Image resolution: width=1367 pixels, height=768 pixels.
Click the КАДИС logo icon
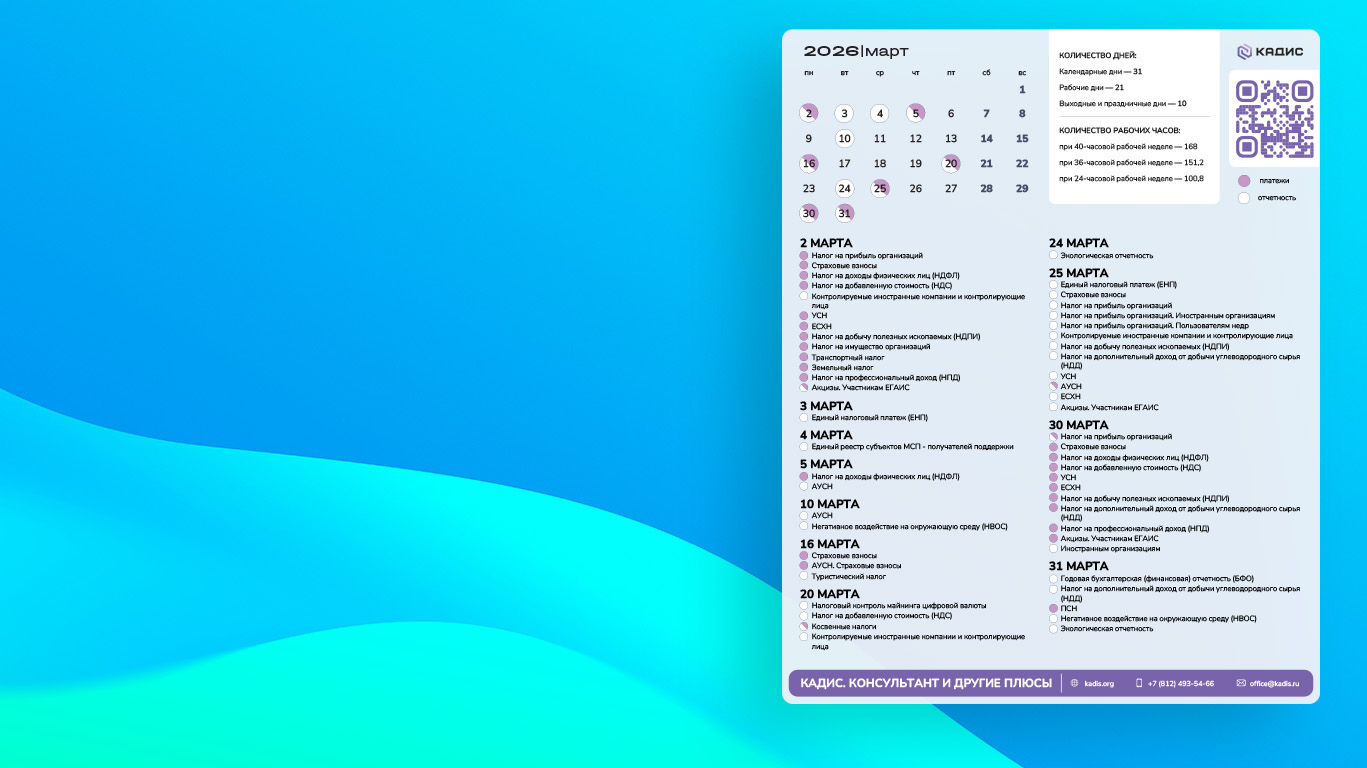(1244, 53)
